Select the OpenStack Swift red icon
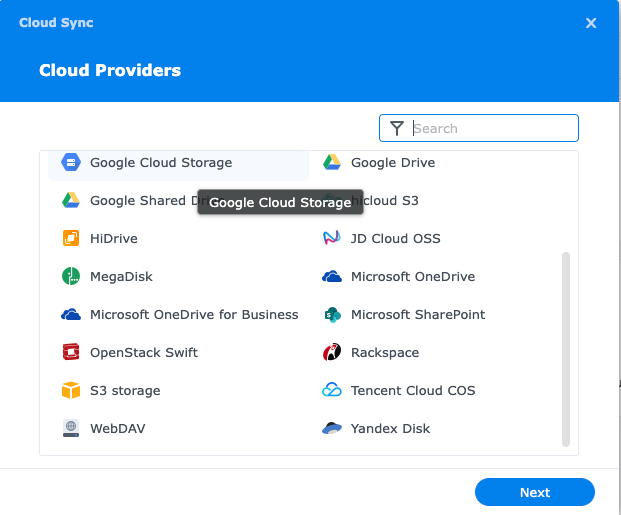Screen dimensions: 621x515 [71, 353]
